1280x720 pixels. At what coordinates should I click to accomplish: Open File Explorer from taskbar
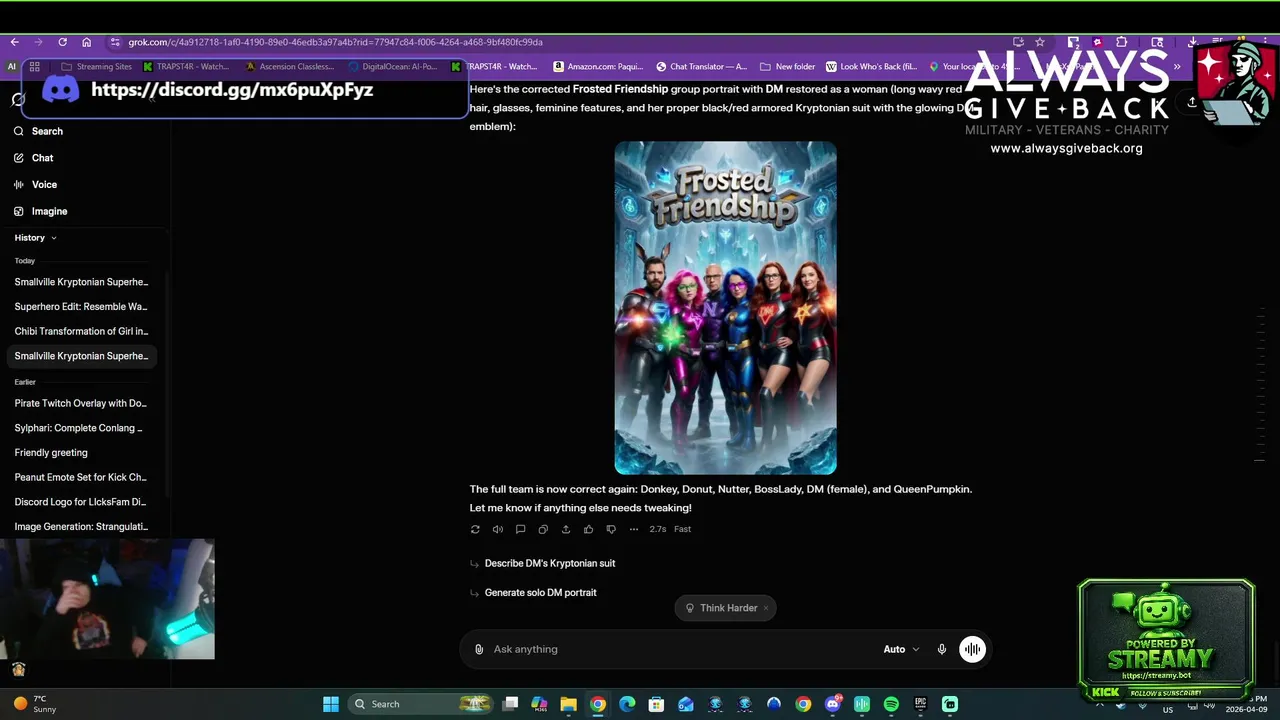point(568,704)
